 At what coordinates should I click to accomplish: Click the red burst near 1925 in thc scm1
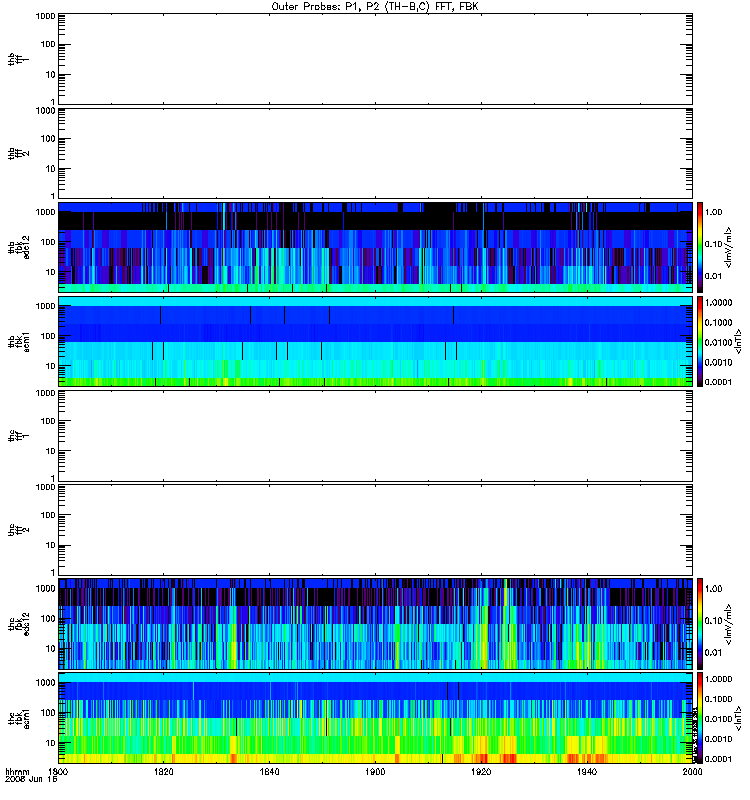507,758
